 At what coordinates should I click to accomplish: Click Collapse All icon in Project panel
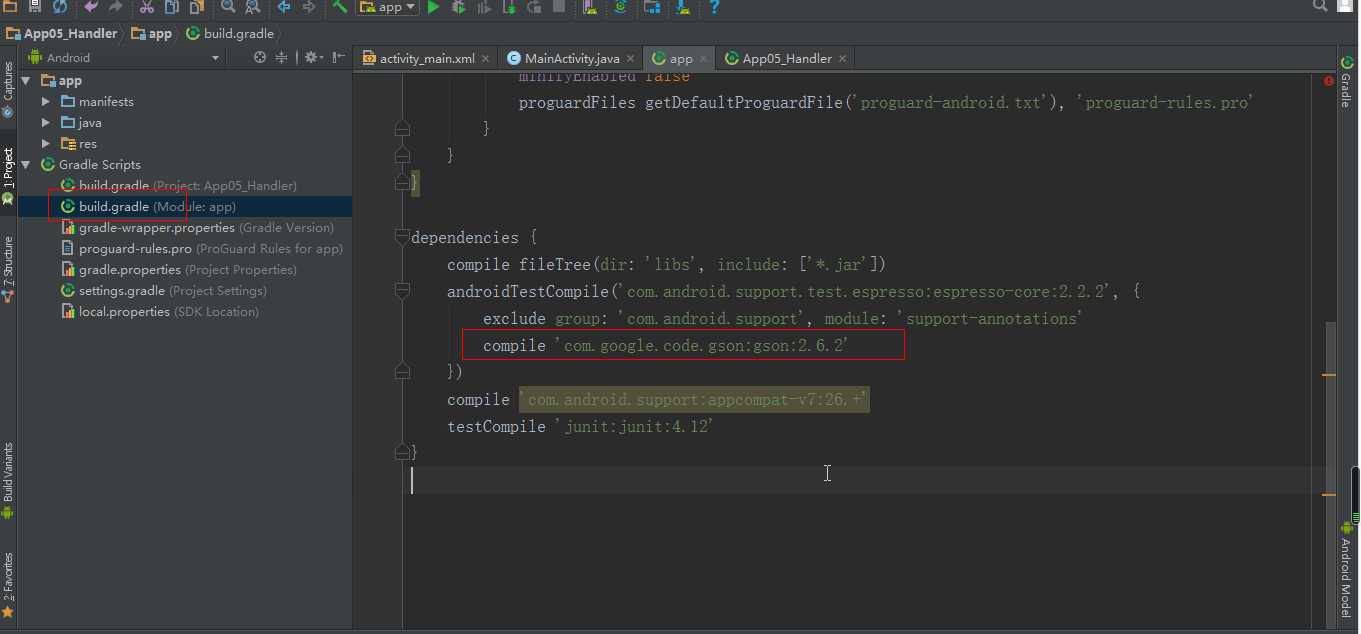pos(281,57)
